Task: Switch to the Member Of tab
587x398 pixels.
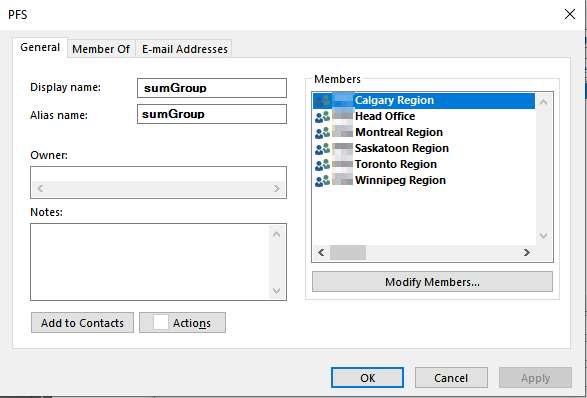Action: pyautogui.click(x=101, y=49)
